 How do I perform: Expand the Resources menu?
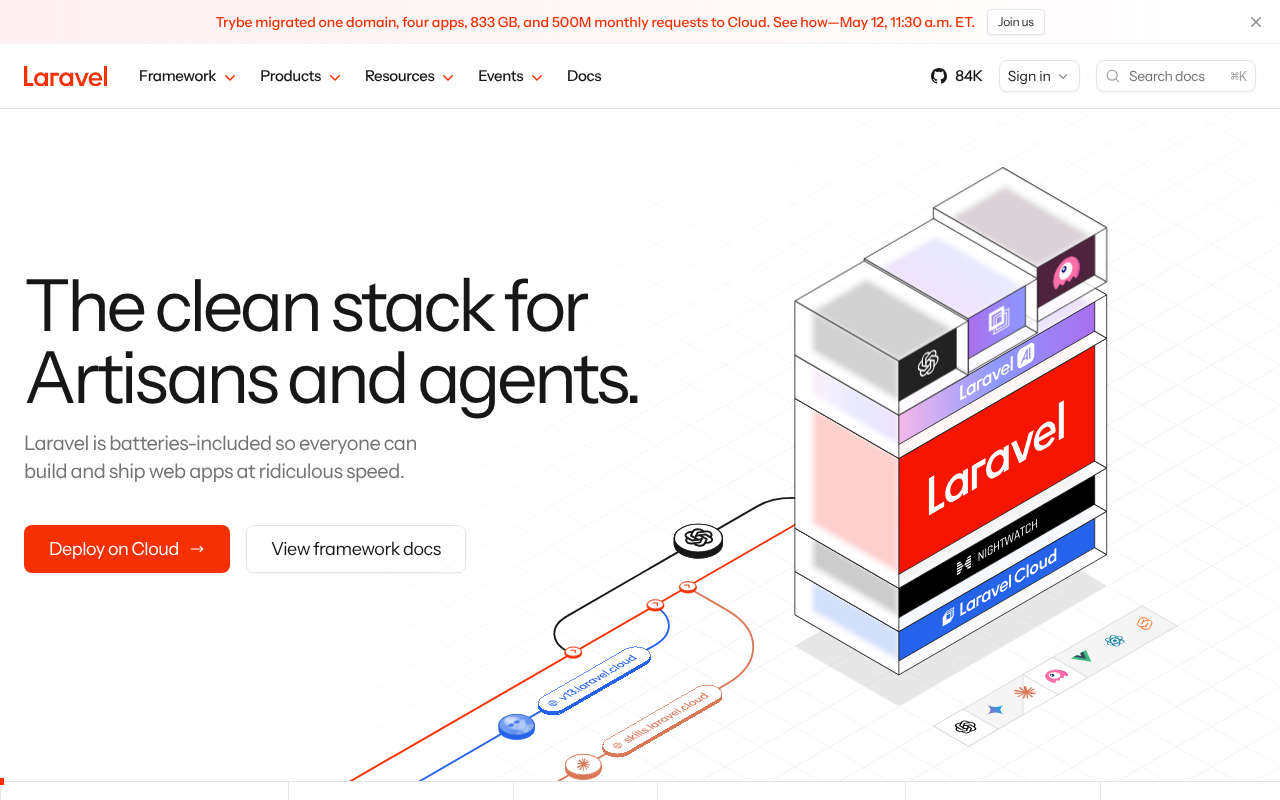tap(409, 76)
